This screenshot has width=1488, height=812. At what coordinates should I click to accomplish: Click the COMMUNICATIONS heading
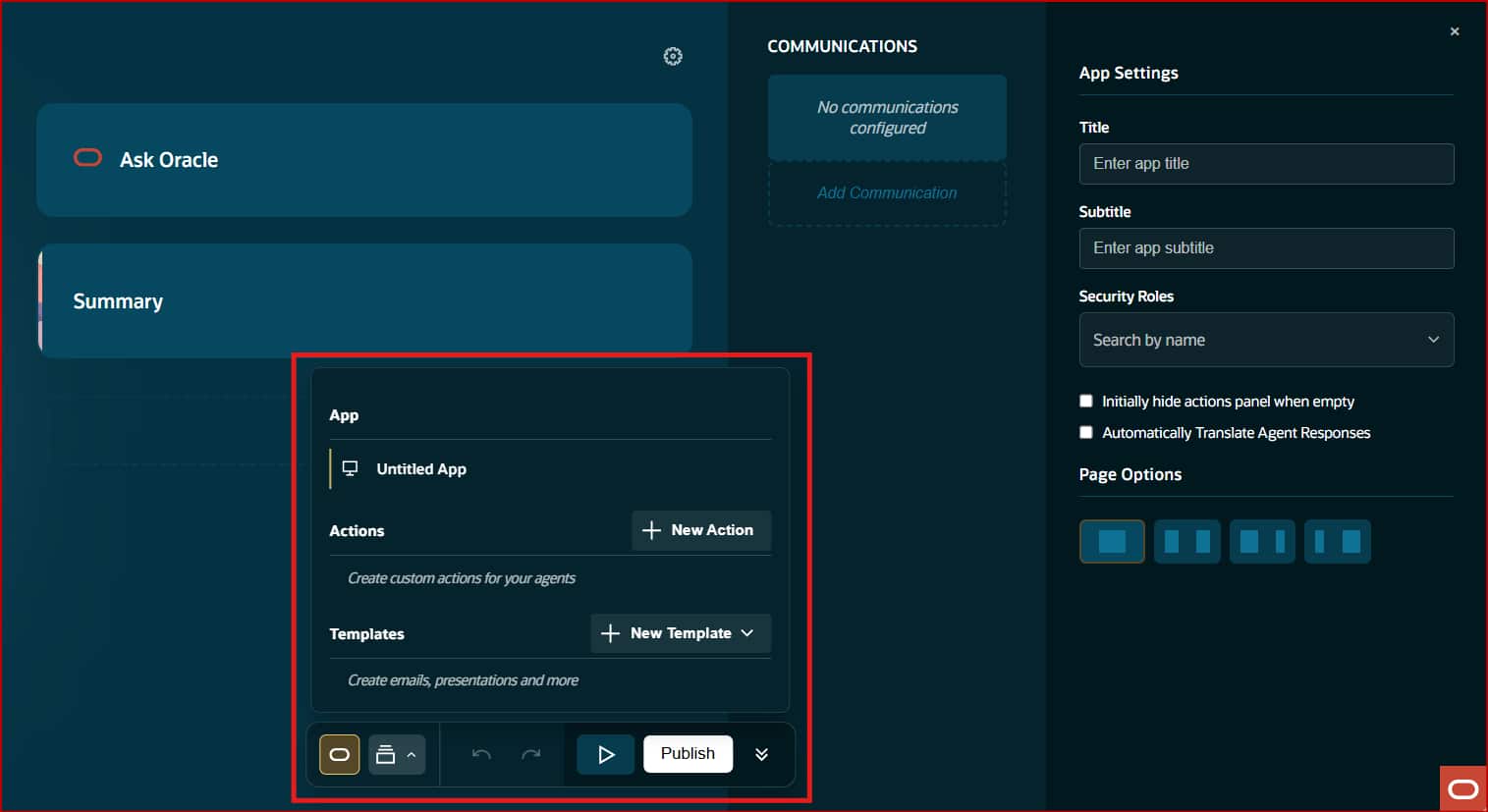[x=842, y=46]
